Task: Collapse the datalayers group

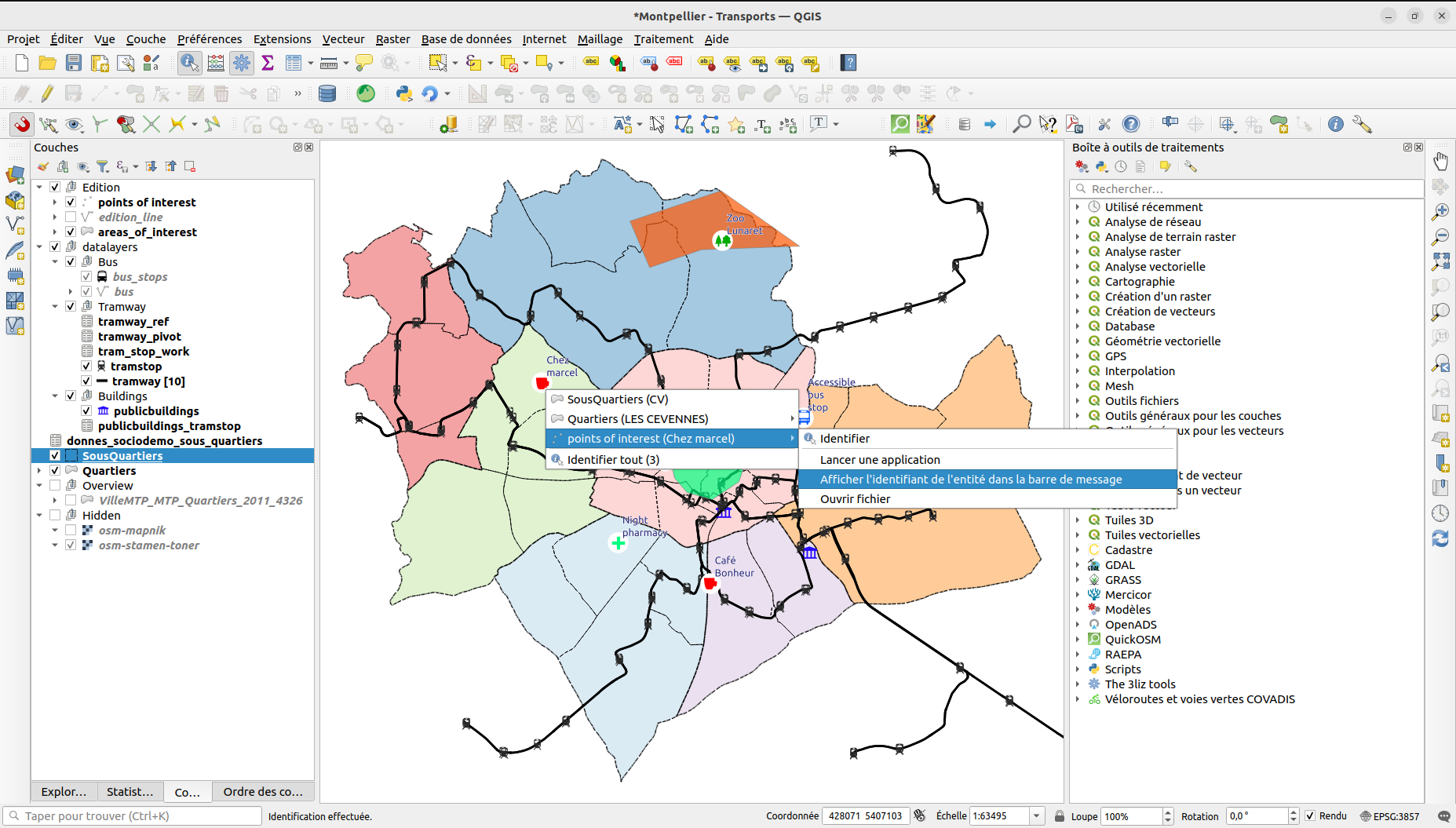Action: 39,247
